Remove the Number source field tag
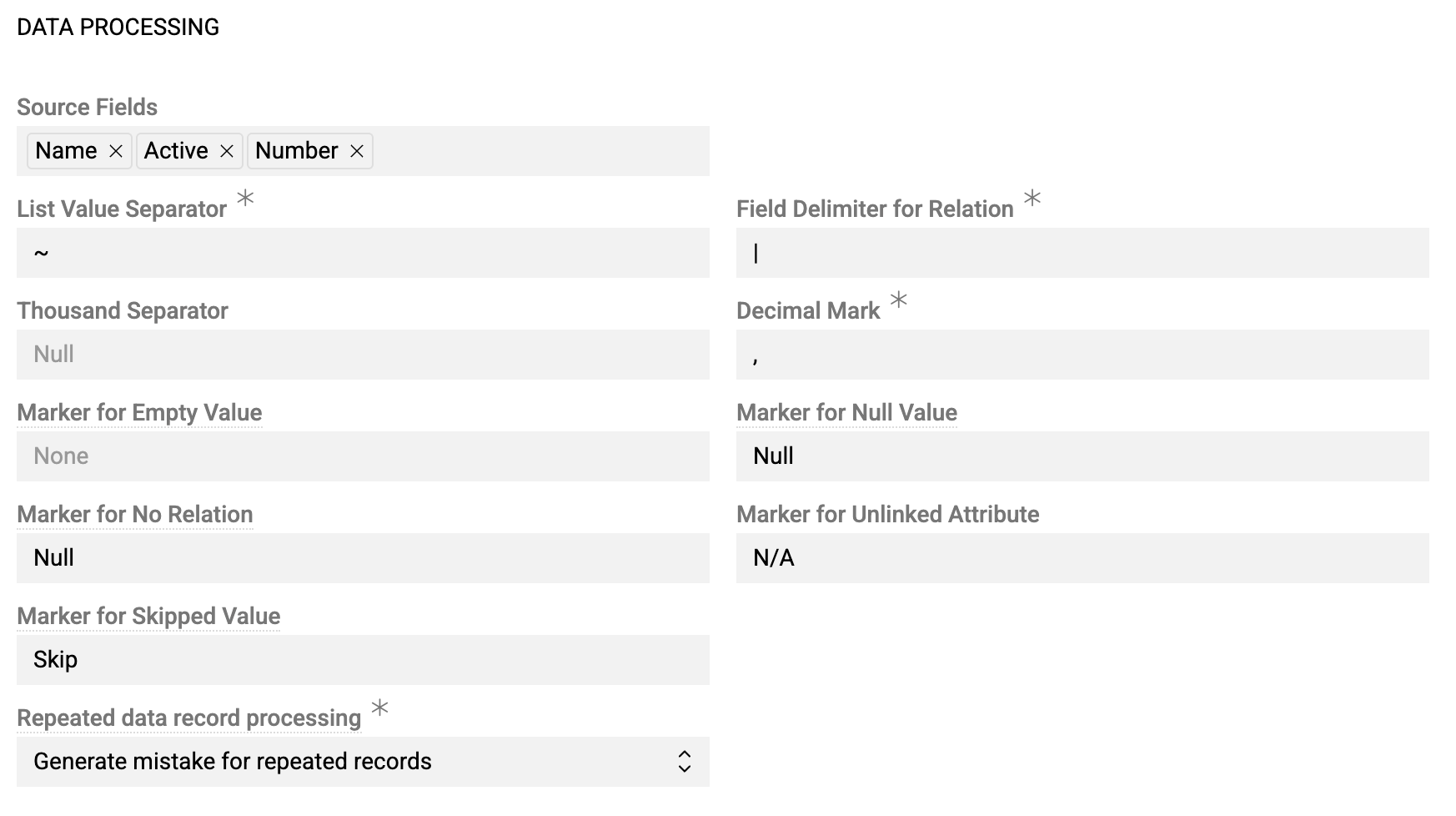Viewport: 1456px width, 816px height. click(x=357, y=151)
